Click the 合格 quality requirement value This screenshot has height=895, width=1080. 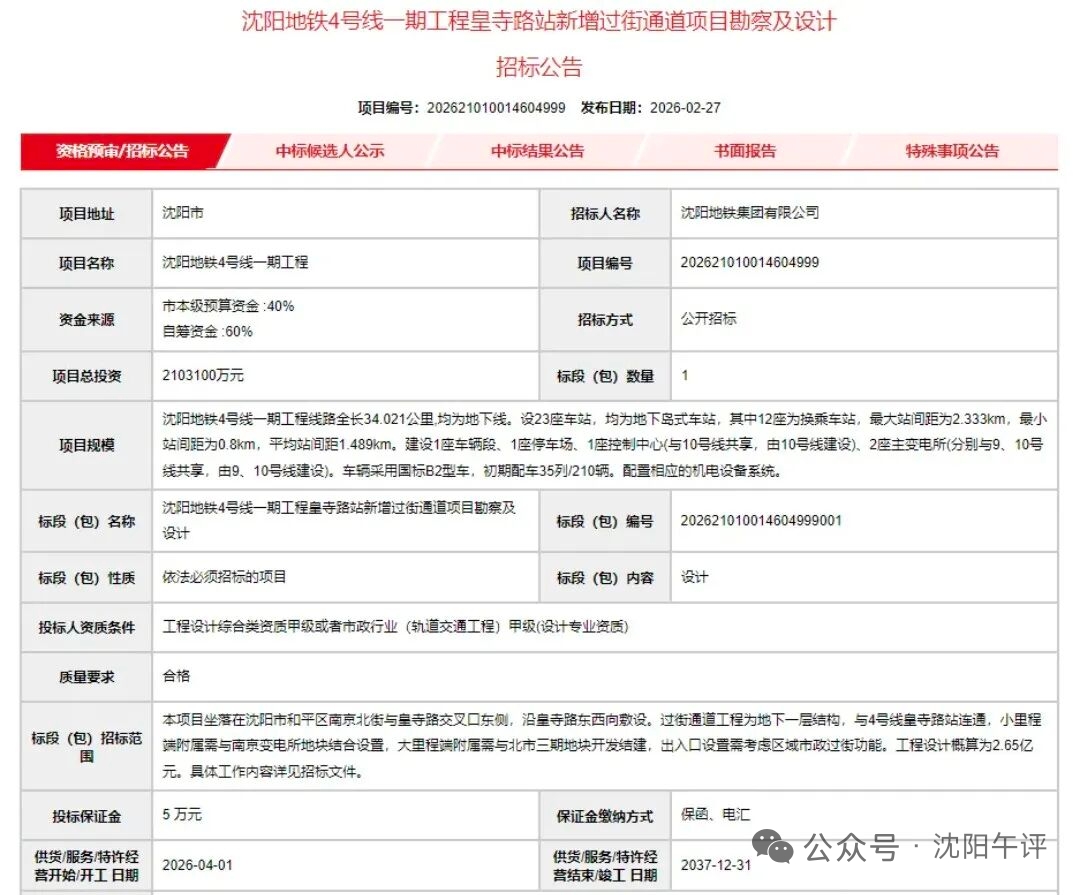click(176, 676)
